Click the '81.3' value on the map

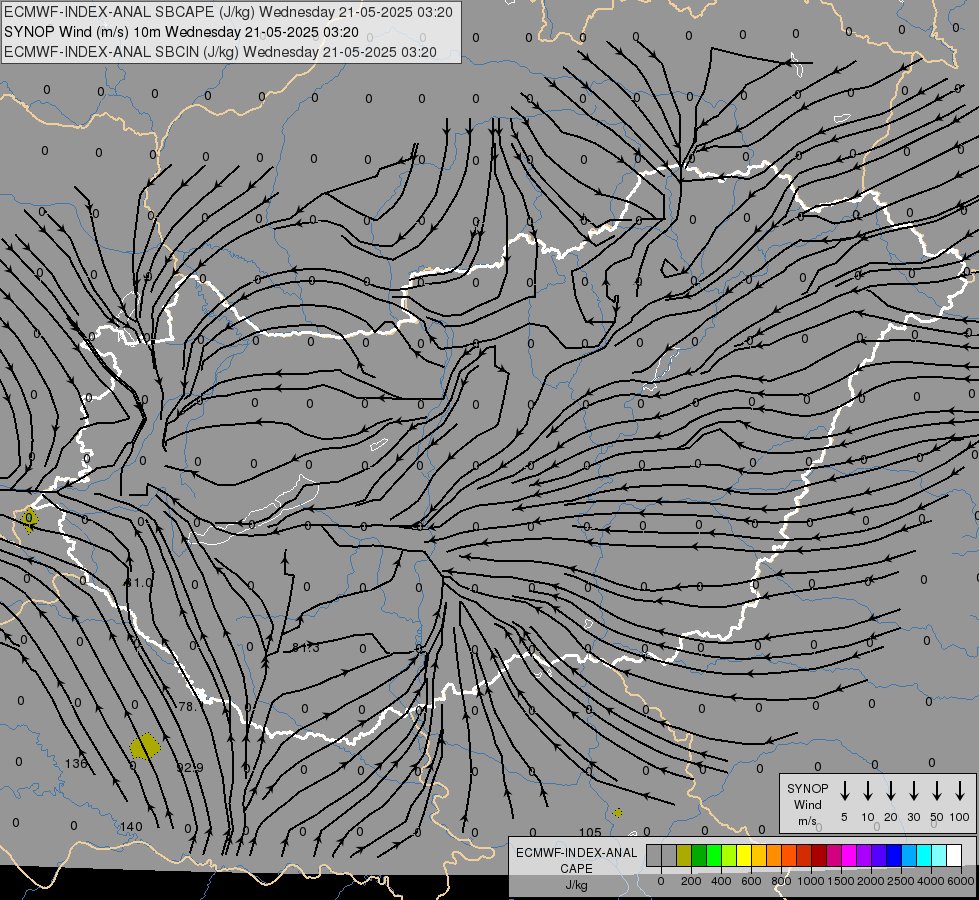pos(306,648)
